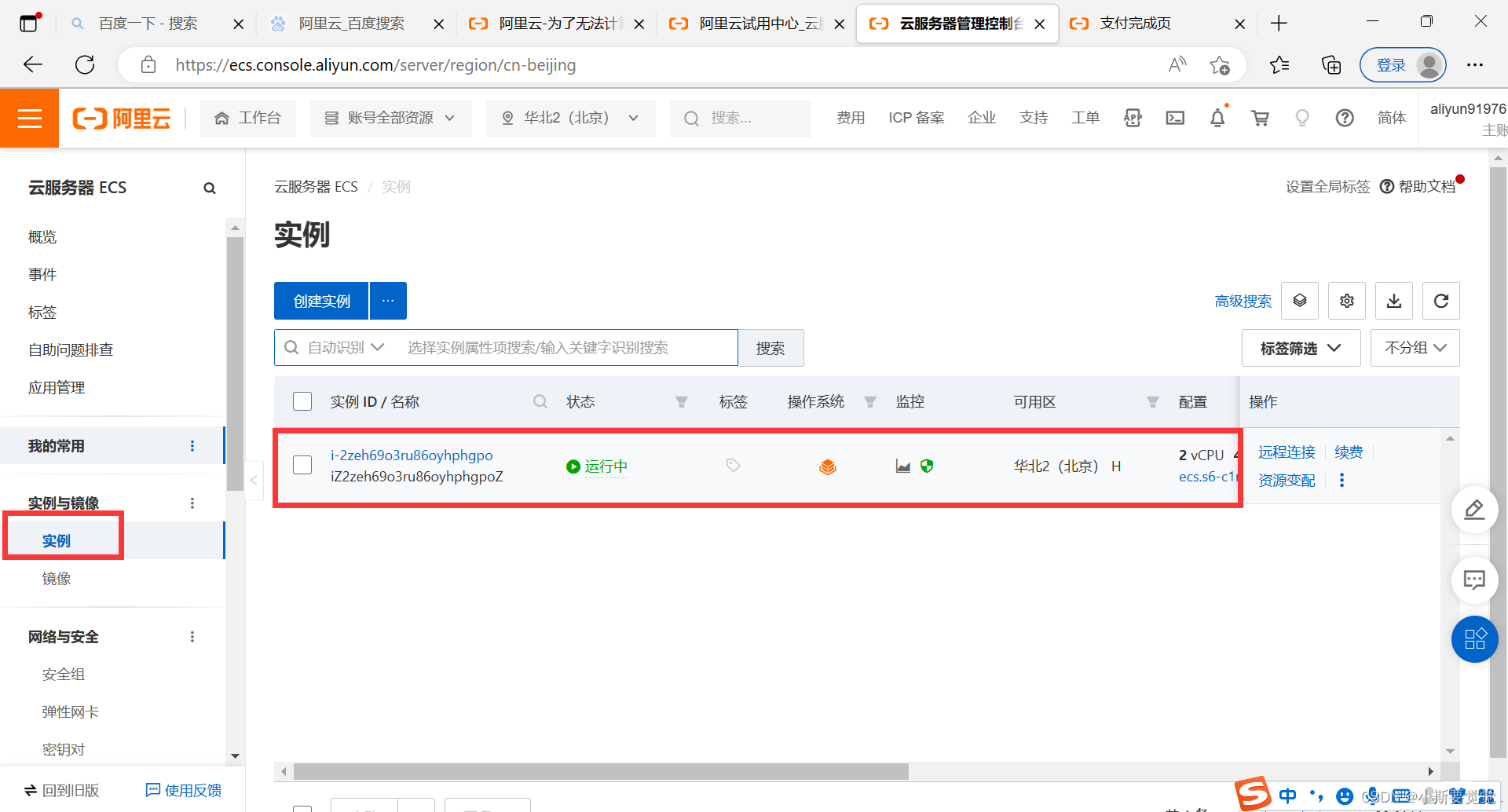Open column settings gear icon
1508x812 pixels.
[x=1347, y=301]
